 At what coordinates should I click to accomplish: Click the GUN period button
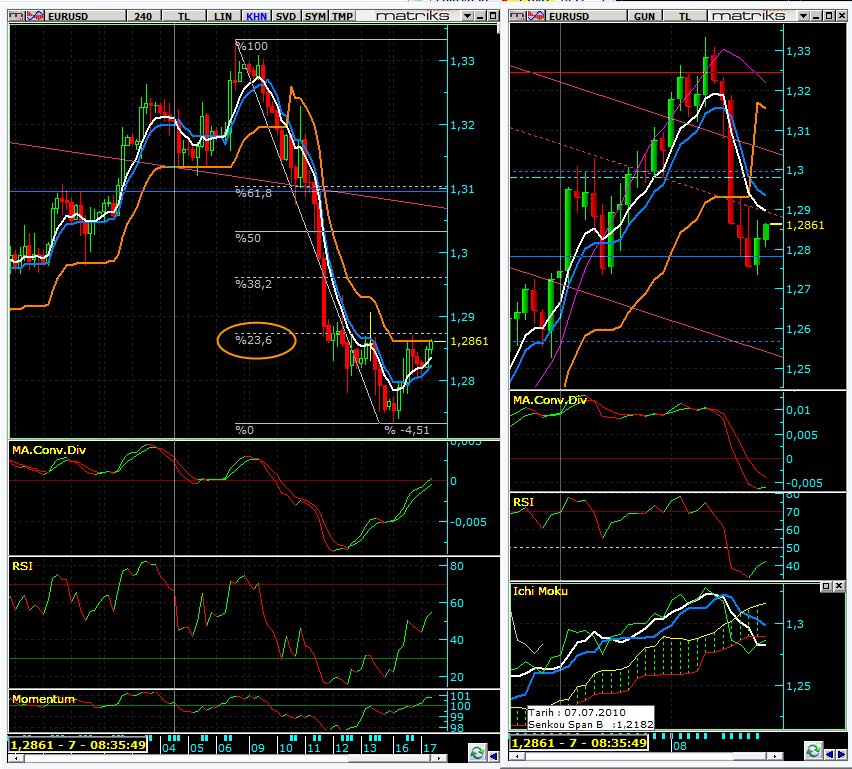(x=643, y=17)
